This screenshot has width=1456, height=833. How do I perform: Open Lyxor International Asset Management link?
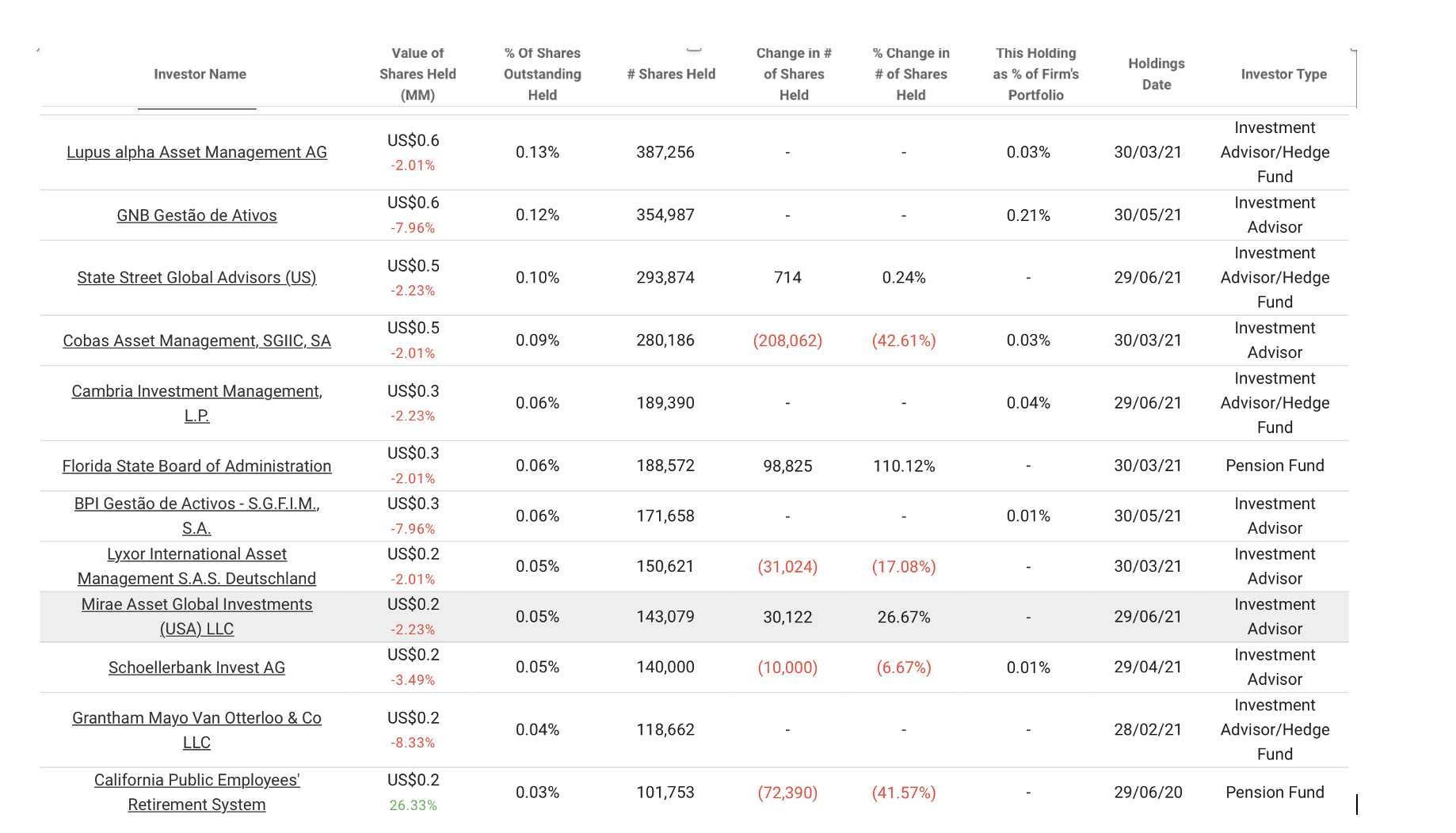[x=196, y=554]
